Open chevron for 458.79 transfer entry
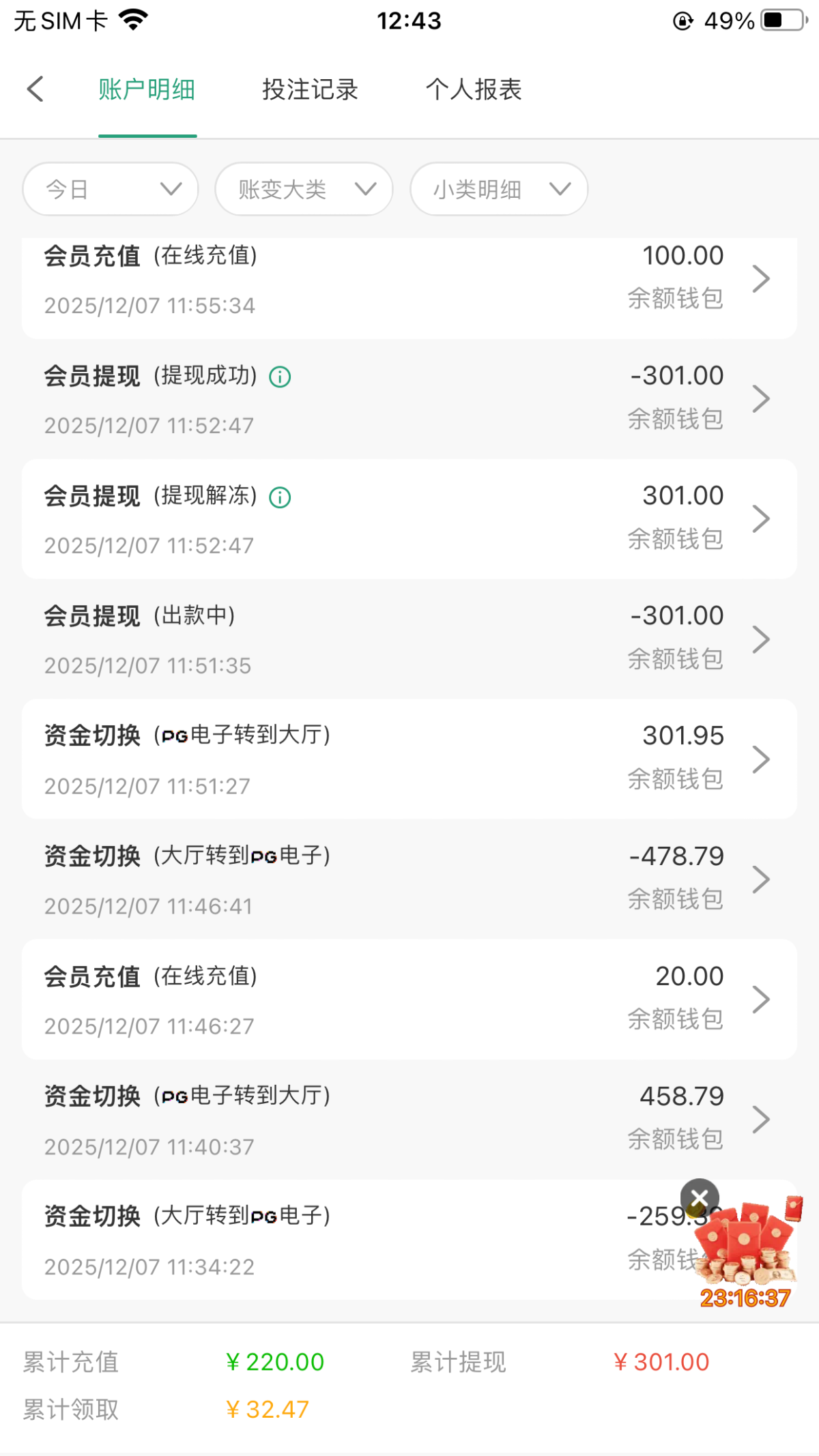 point(760,1120)
